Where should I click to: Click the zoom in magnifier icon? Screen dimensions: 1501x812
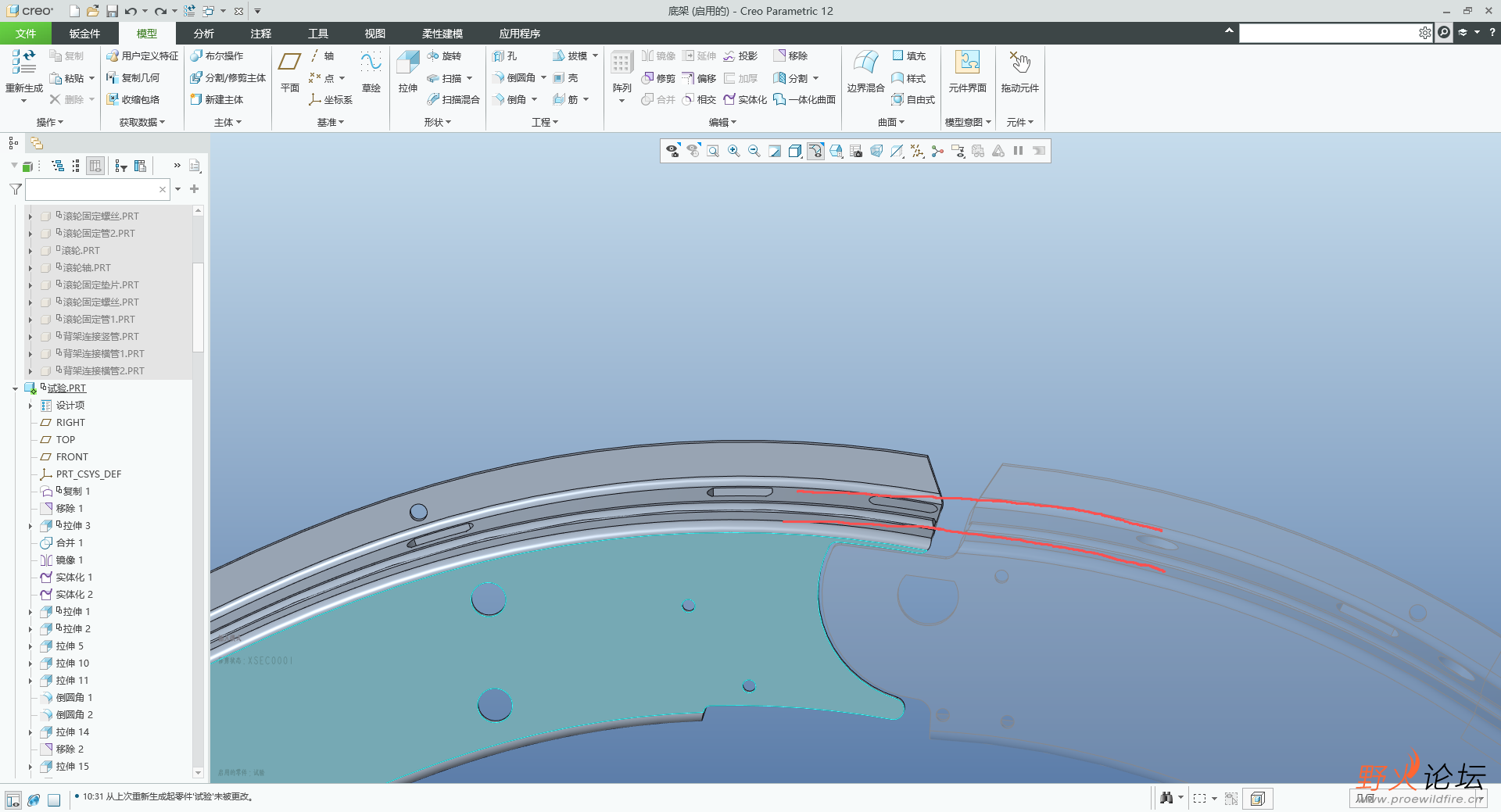(x=733, y=151)
